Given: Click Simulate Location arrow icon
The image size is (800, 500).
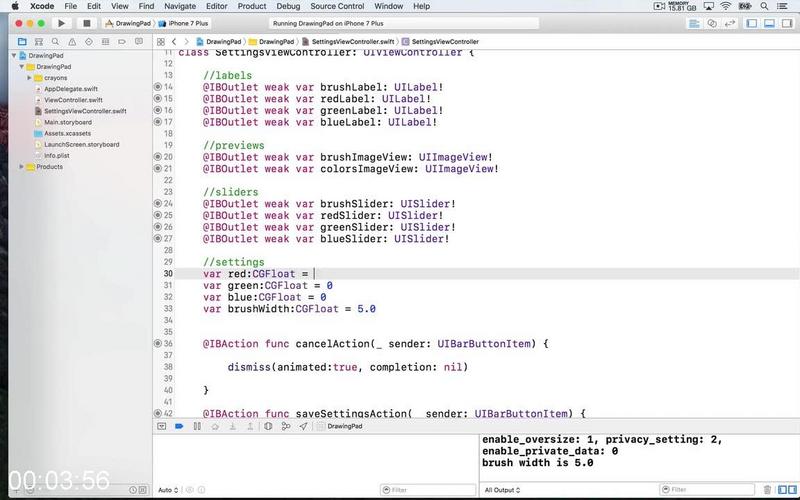Looking at the screenshot, I should click(x=304, y=427).
